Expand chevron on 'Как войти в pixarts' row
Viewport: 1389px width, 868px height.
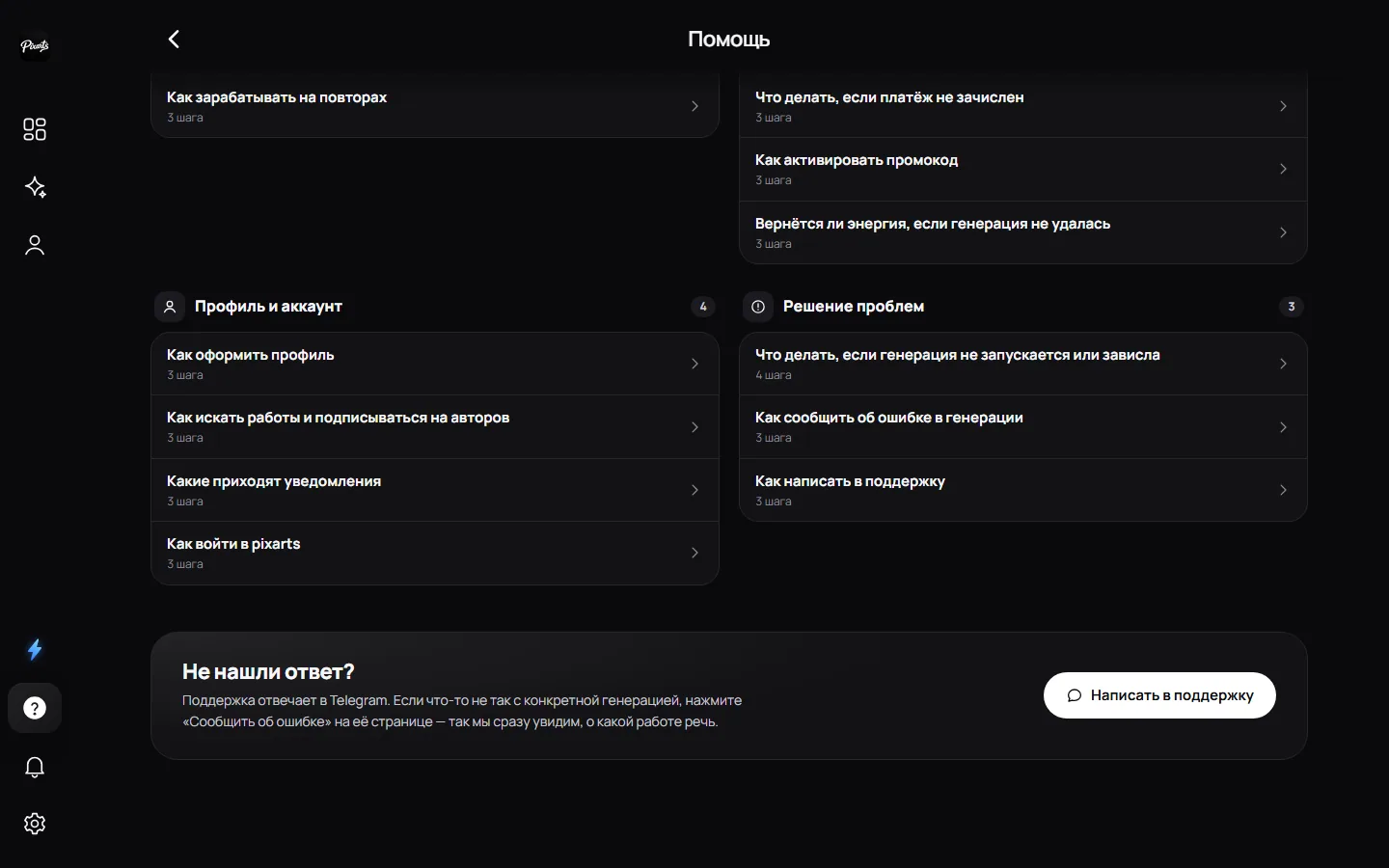coord(694,553)
